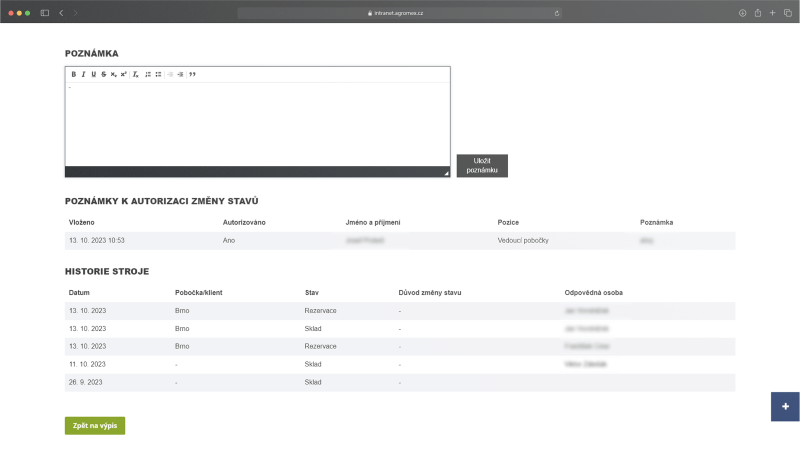
Task: Click the remove formatting icon
Action: (136, 74)
